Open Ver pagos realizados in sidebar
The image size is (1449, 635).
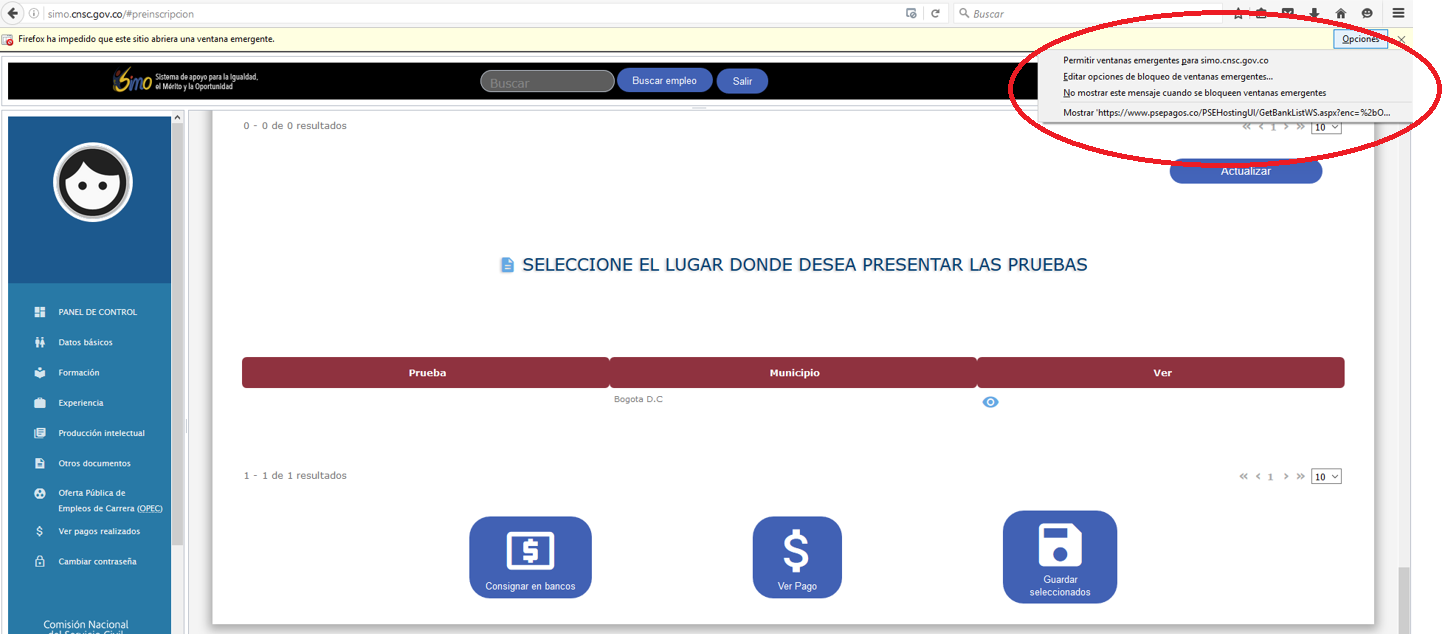(99, 531)
